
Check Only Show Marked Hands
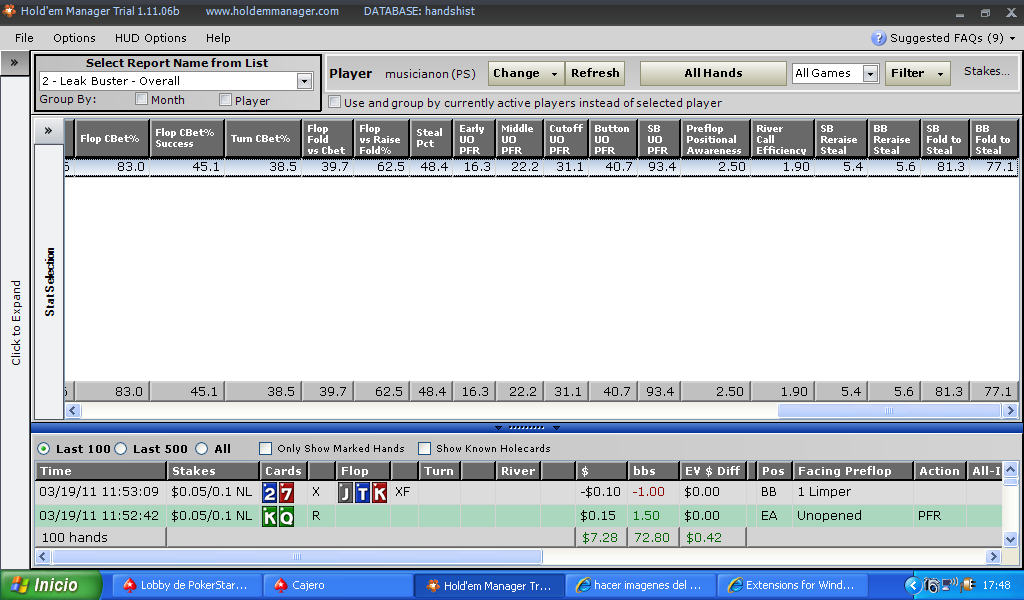pos(266,449)
